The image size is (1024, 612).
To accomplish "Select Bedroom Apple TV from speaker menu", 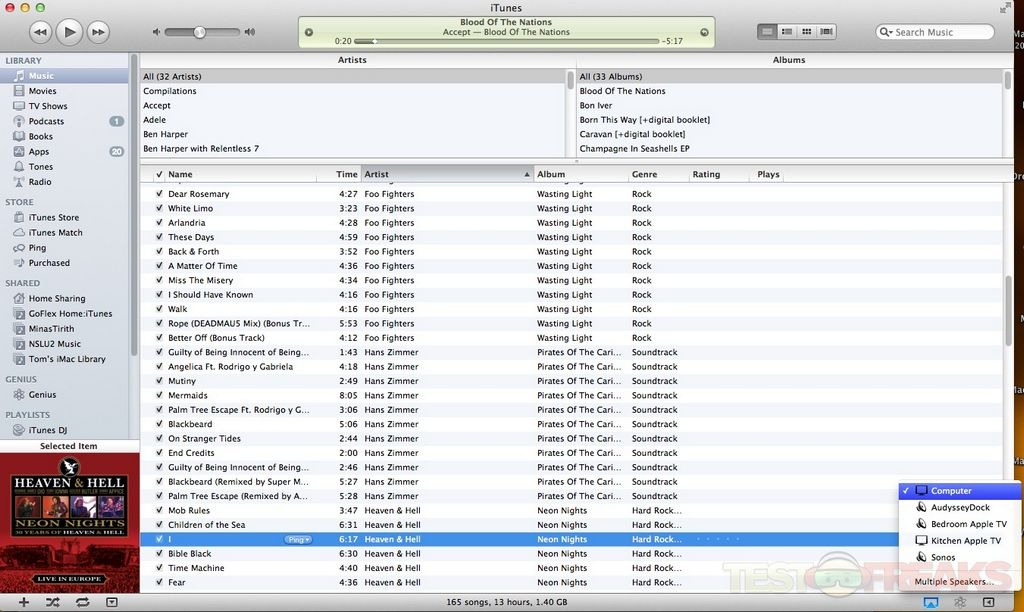I will point(968,524).
